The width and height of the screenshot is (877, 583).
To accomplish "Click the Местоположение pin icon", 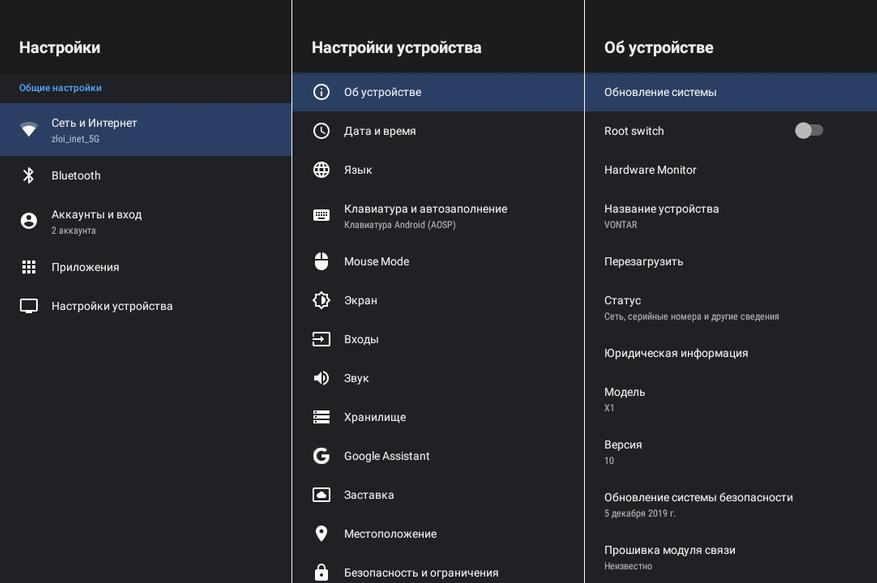I will pyautogui.click(x=321, y=534).
